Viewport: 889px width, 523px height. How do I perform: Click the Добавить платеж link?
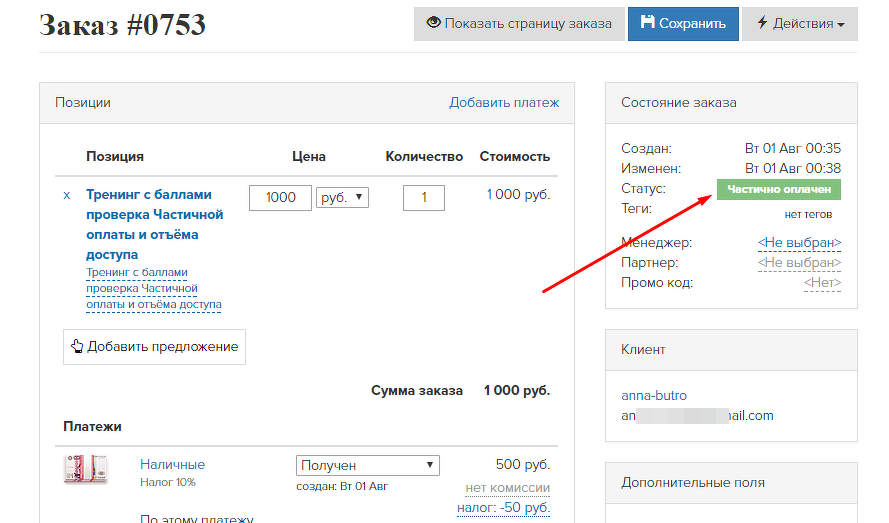coord(504,103)
